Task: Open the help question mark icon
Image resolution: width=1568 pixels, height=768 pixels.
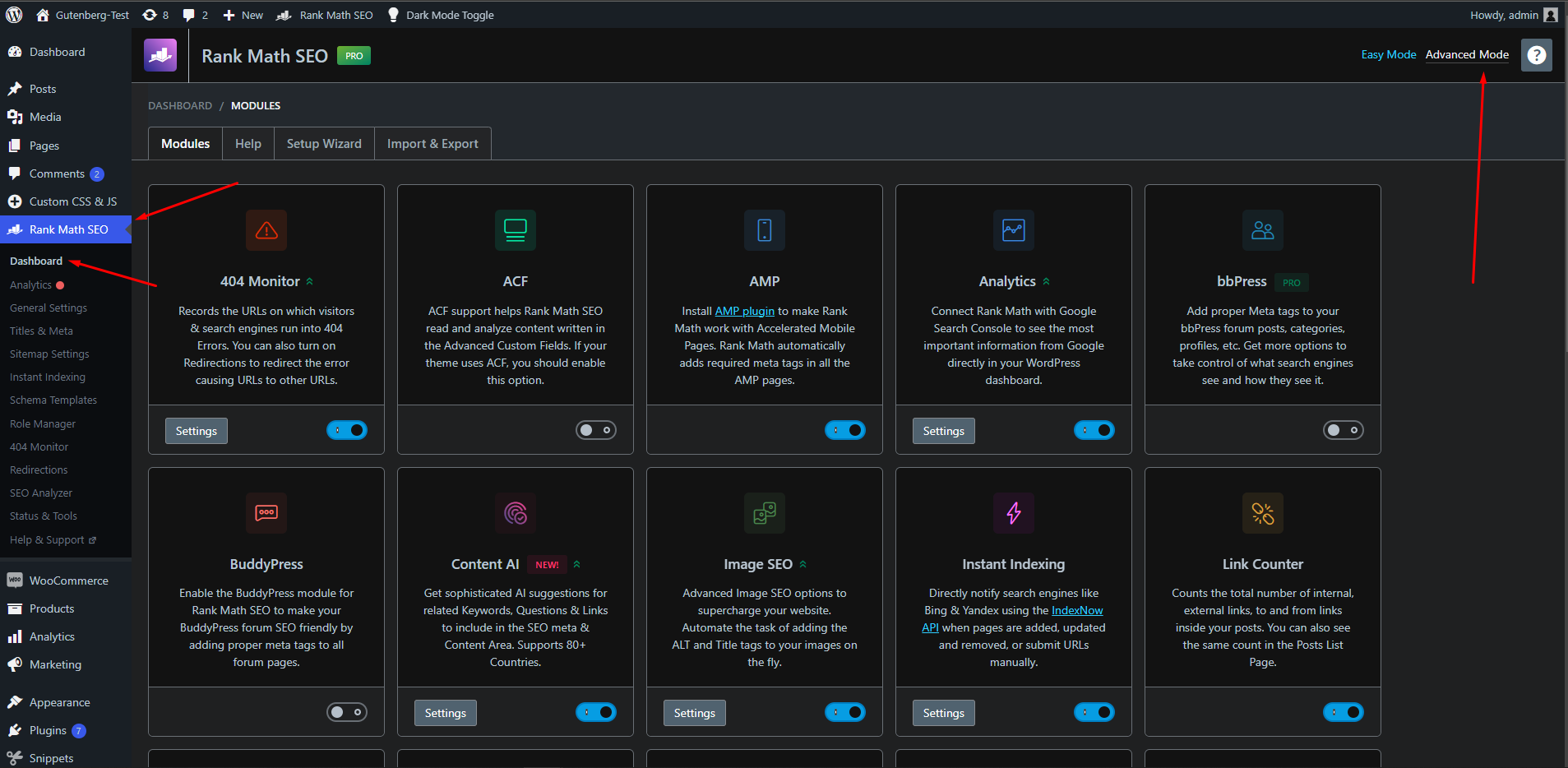Action: click(1536, 55)
